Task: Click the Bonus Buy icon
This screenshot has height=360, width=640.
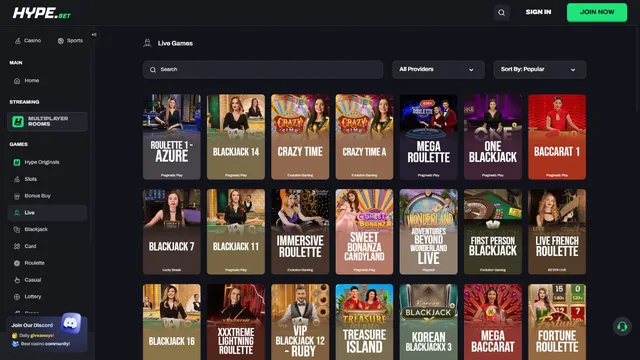Action: 17,196
